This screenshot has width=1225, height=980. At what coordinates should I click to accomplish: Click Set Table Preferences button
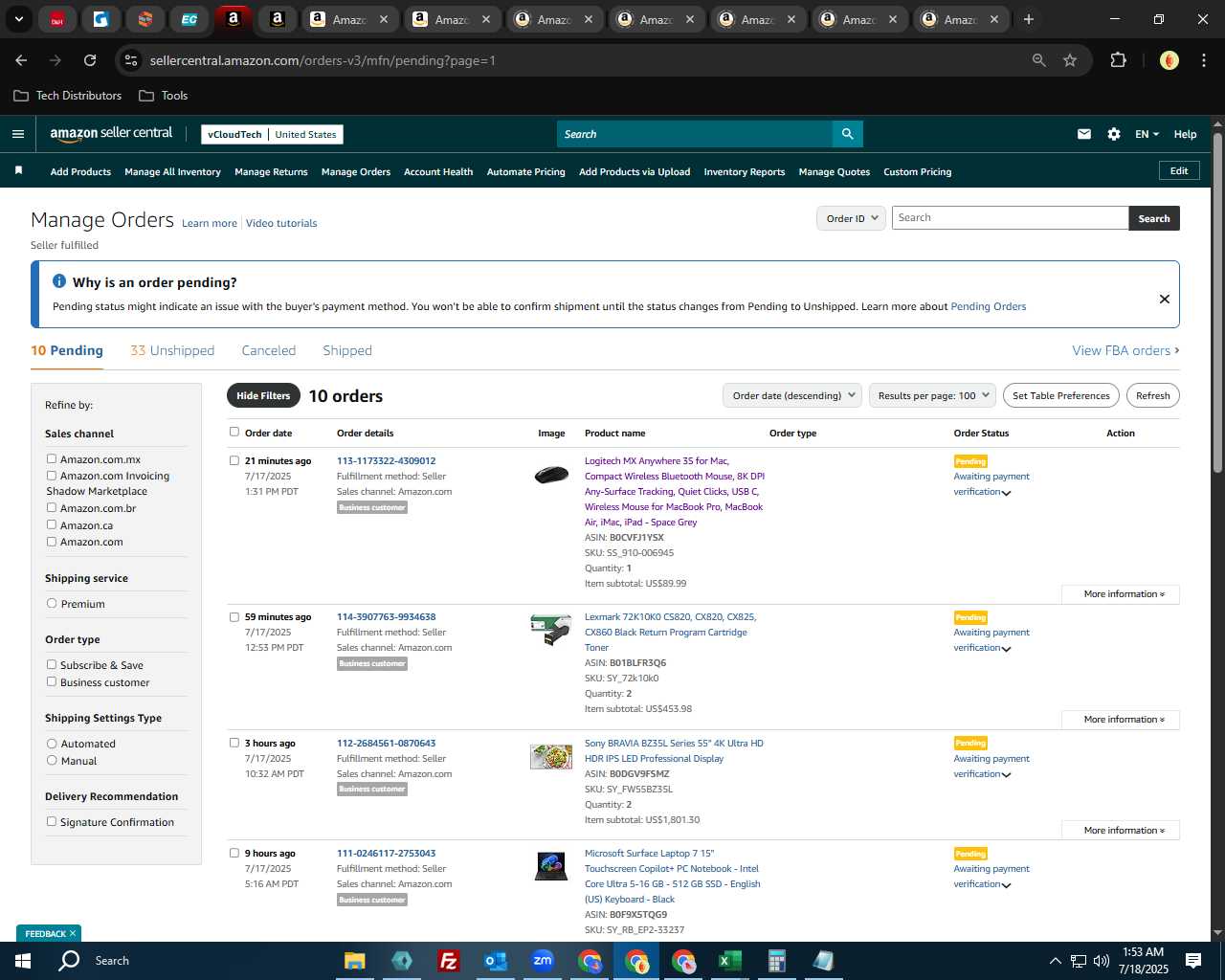1061,395
